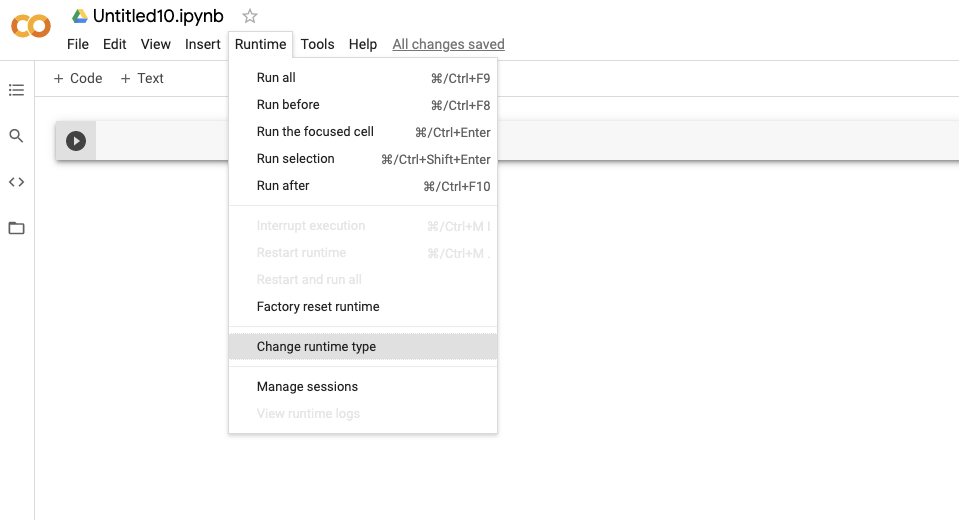The height and width of the screenshot is (520, 959).
Task: Click the Google Drive file icon
Action: tap(80, 16)
